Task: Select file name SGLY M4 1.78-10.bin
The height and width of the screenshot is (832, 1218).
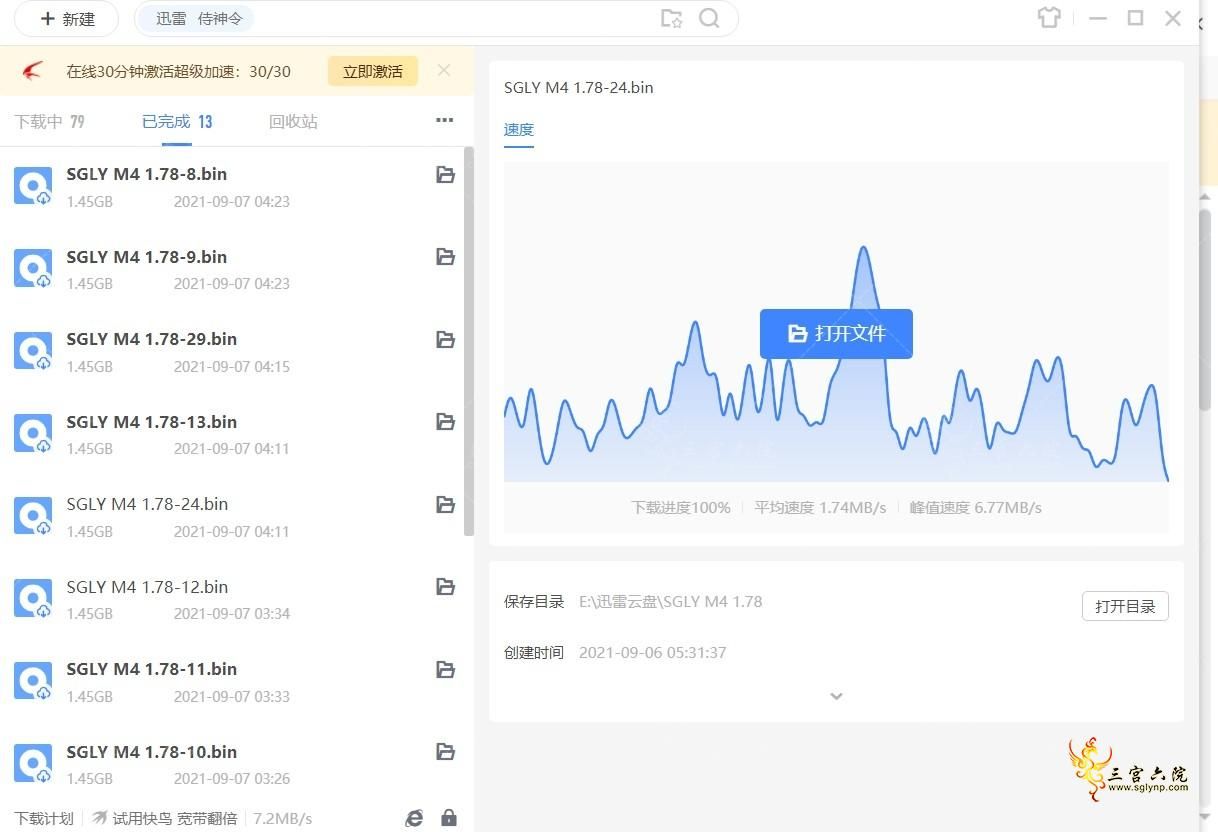Action: click(152, 752)
